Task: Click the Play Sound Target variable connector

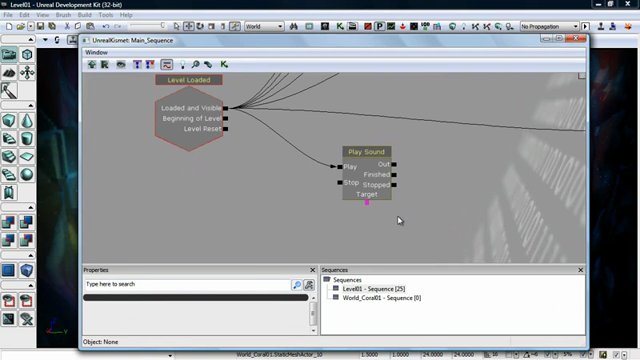Action: coord(367,202)
